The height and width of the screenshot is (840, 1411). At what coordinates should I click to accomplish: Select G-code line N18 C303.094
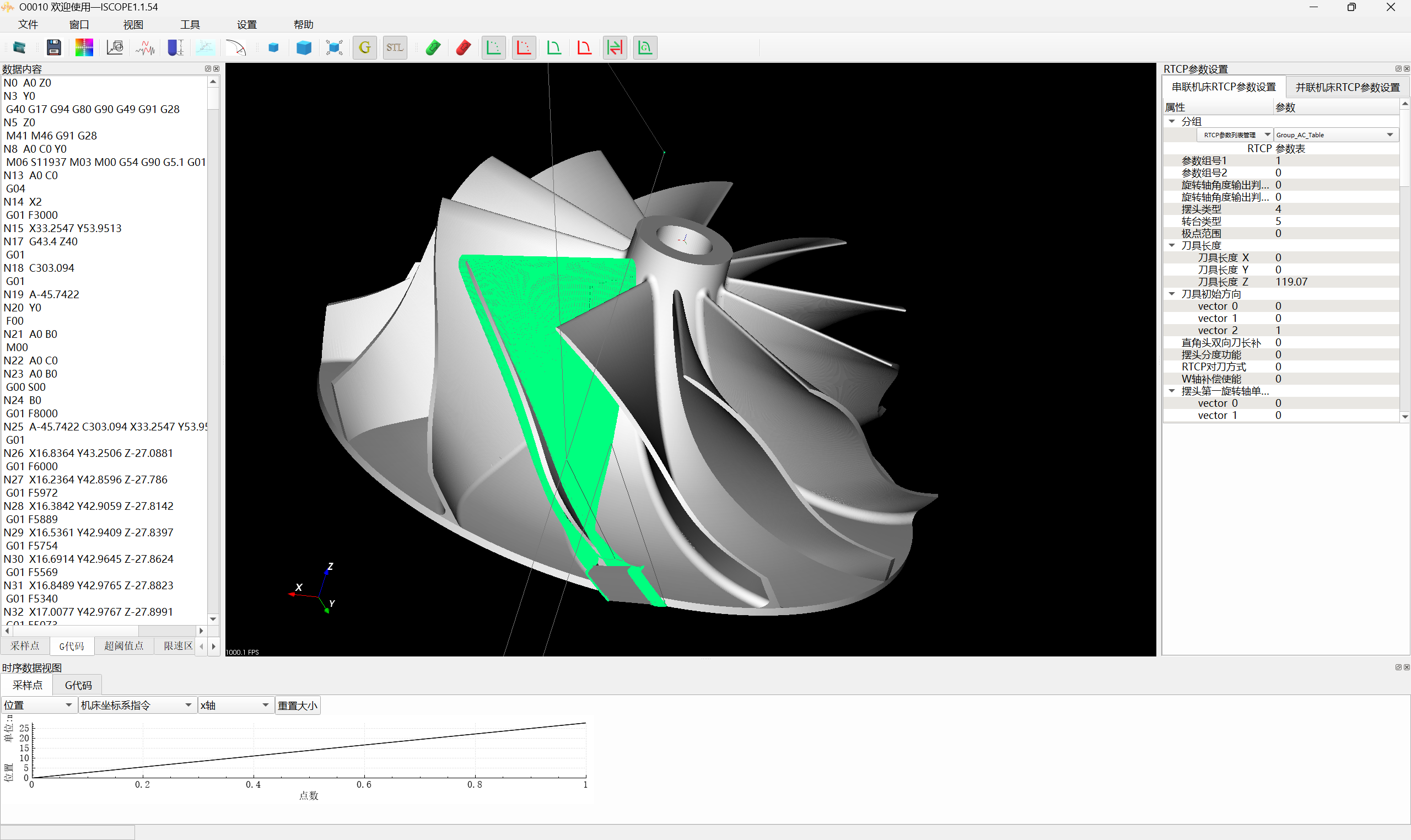(x=39, y=268)
